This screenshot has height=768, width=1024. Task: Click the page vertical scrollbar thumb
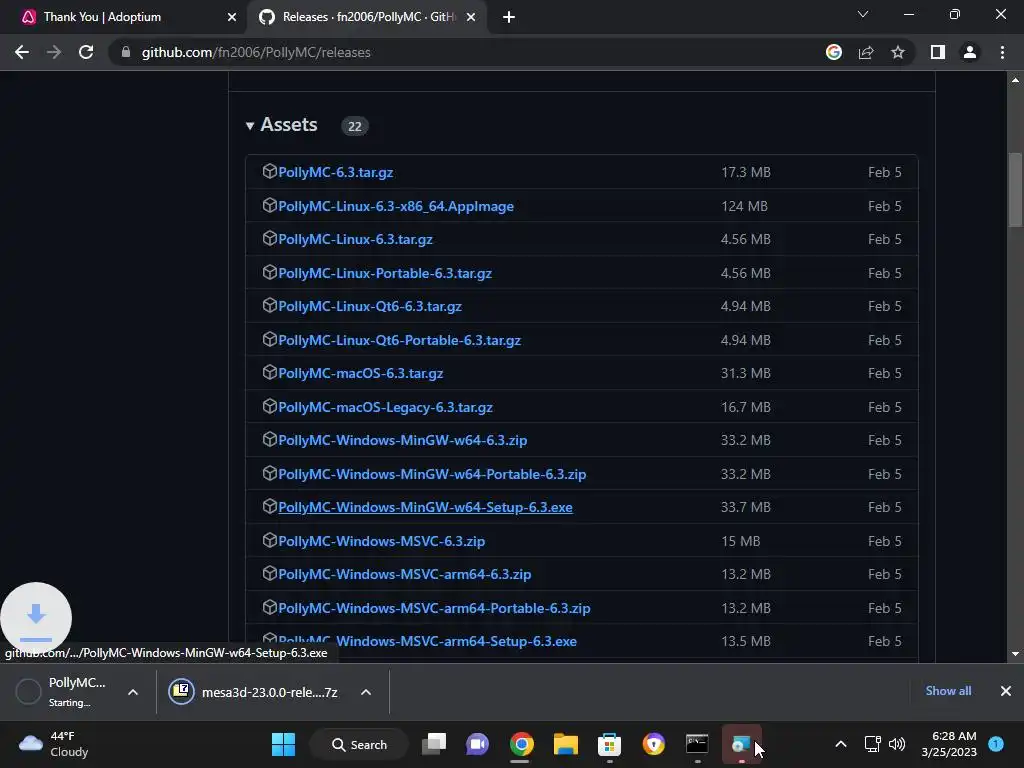click(1015, 190)
